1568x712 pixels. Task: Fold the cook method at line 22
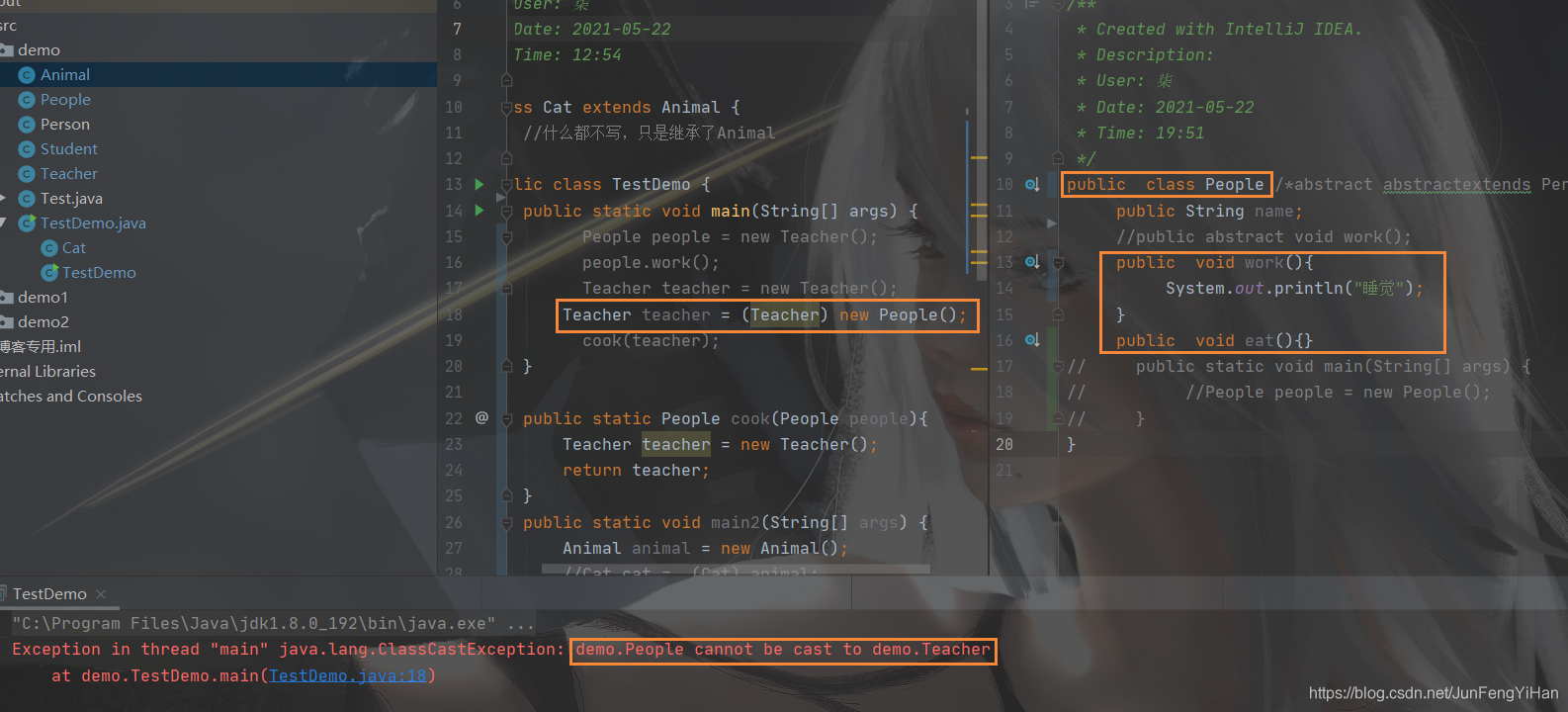pos(506,418)
